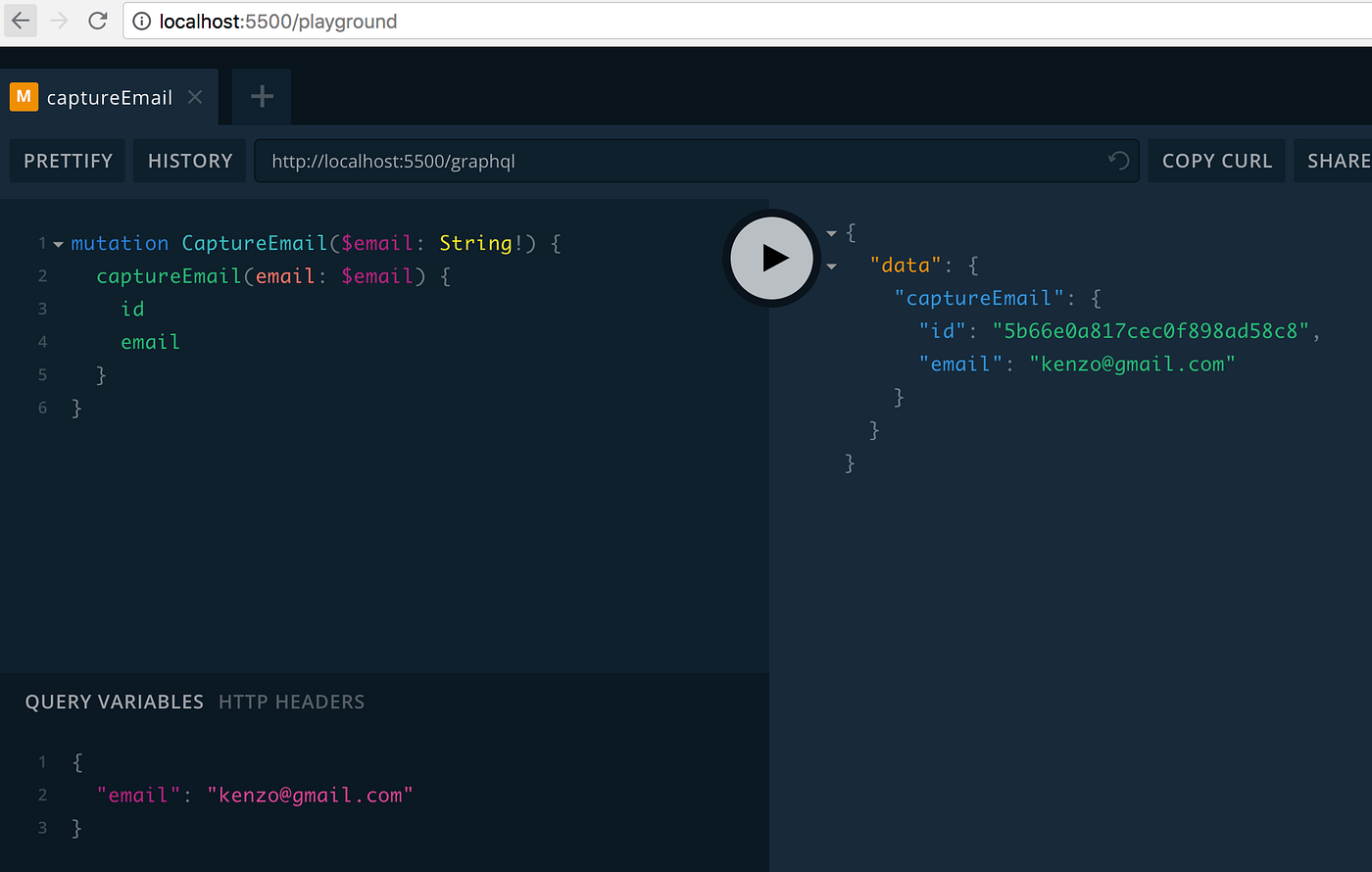Click the id field on line 3
Image resolution: width=1372 pixels, height=872 pixels.
click(132, 309)
